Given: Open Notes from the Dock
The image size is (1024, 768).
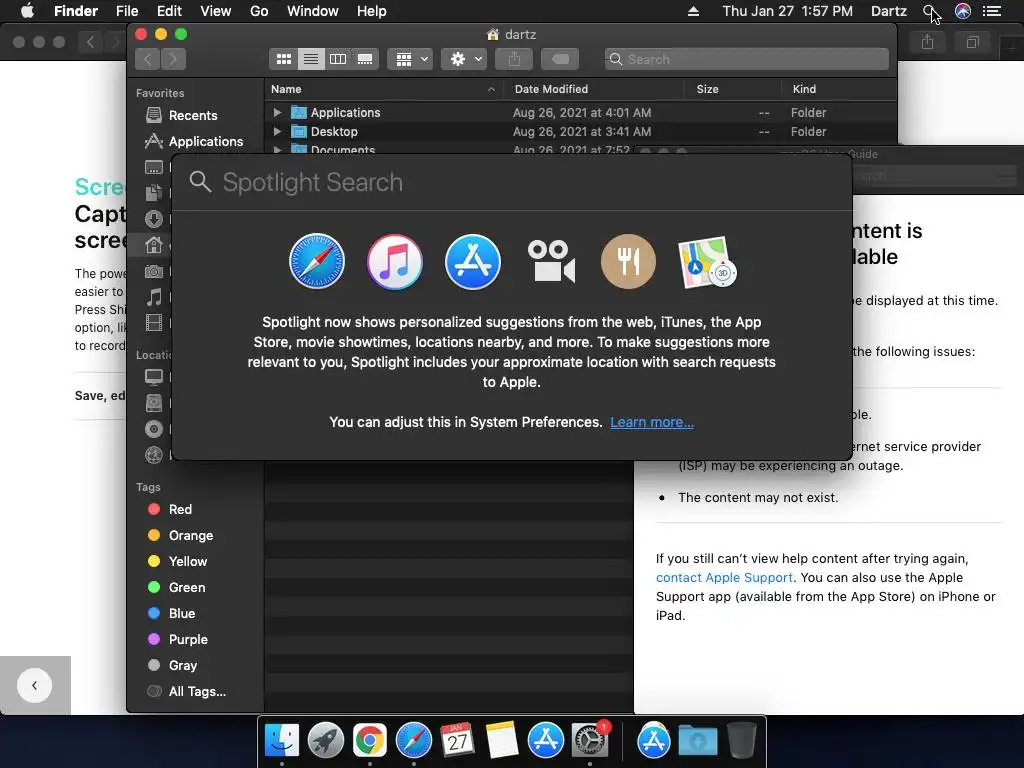Looking at the screenshot, I should coord(502,741).
